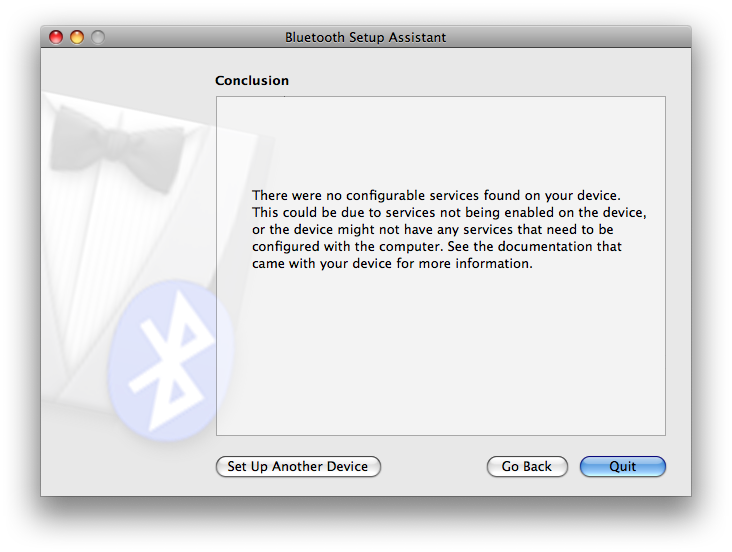Click the Set Up Another Device button
The height and width of the screenshot is (552, 732).
tap(298, 467)
